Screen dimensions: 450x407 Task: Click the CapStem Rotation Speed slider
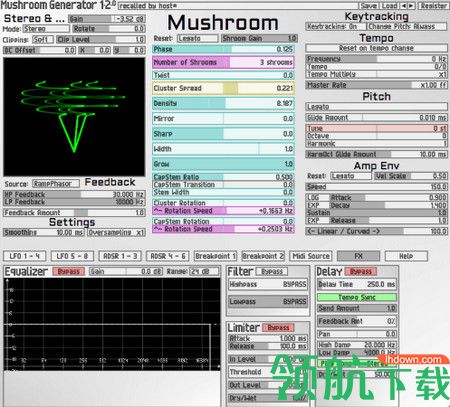point(223,229)
